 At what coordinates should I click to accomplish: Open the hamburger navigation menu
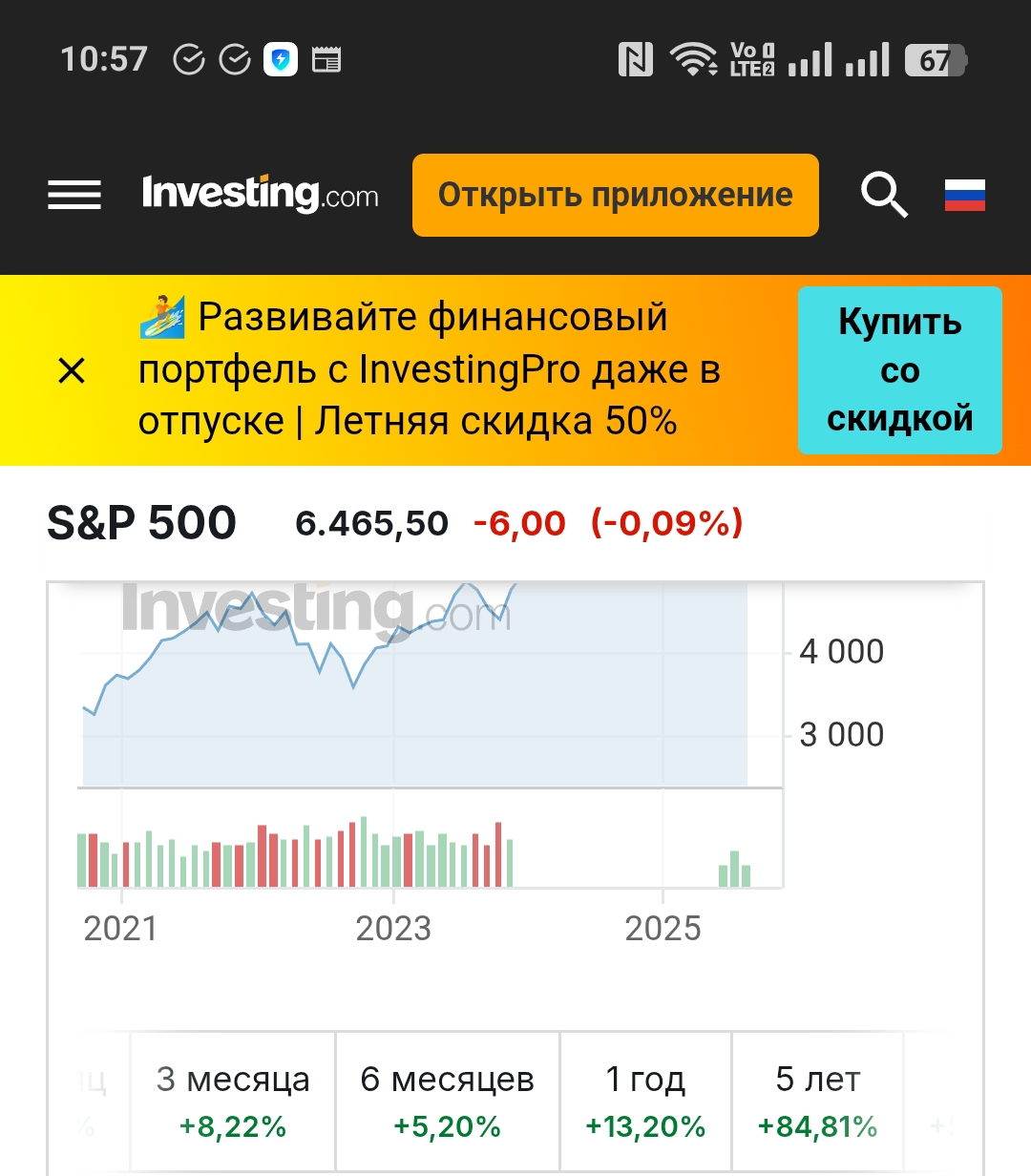(x=74, y=195)
